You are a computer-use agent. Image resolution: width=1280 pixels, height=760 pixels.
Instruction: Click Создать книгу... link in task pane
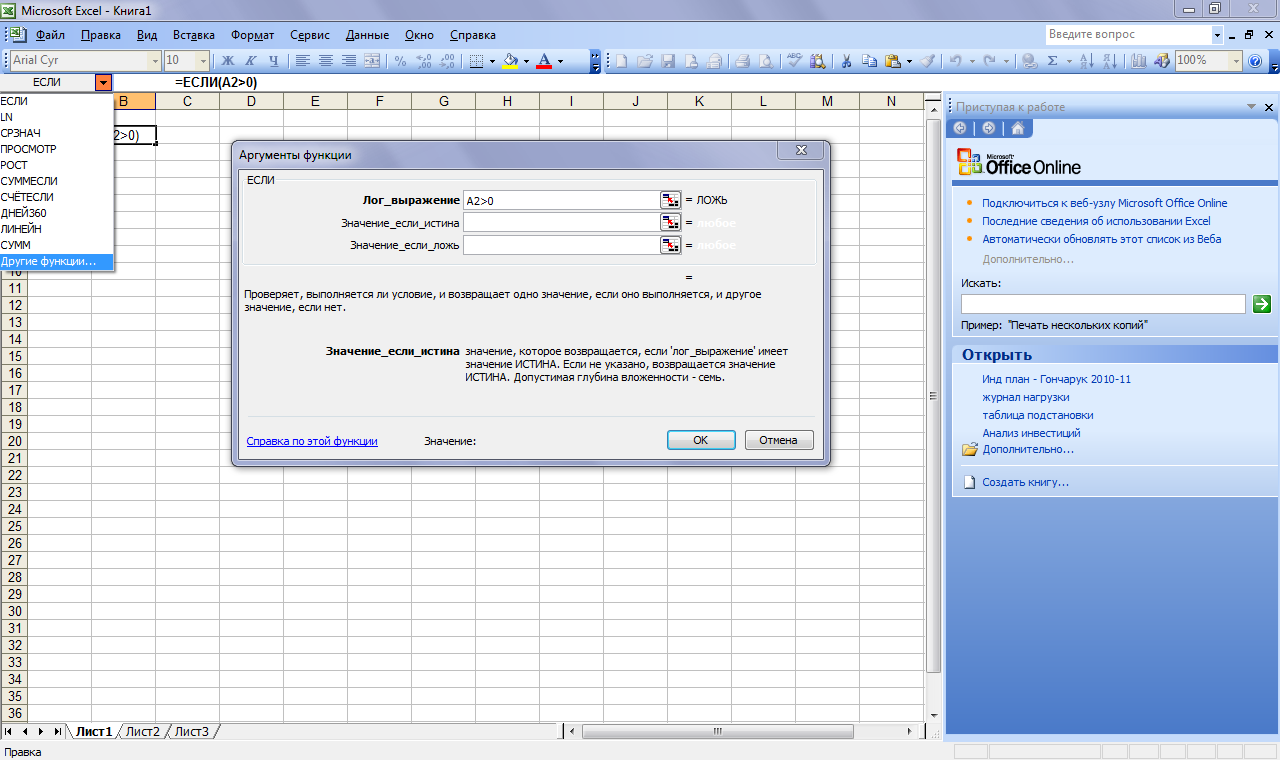click(x=1025, y=482)
